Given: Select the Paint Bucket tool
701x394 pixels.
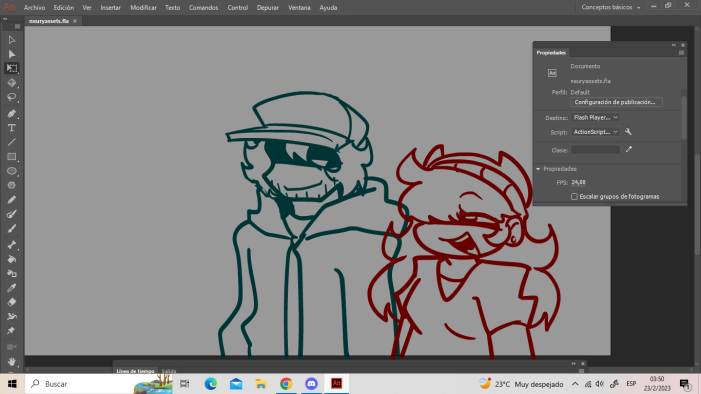Looking at the screenshot, I should coord(12,259).
